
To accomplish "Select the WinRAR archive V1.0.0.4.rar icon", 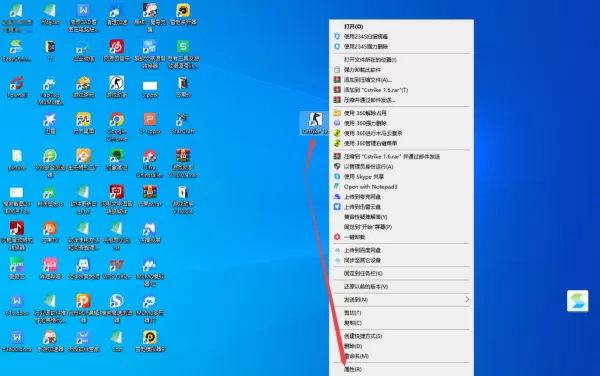I will pyautogui.click(x=183, y=163).
